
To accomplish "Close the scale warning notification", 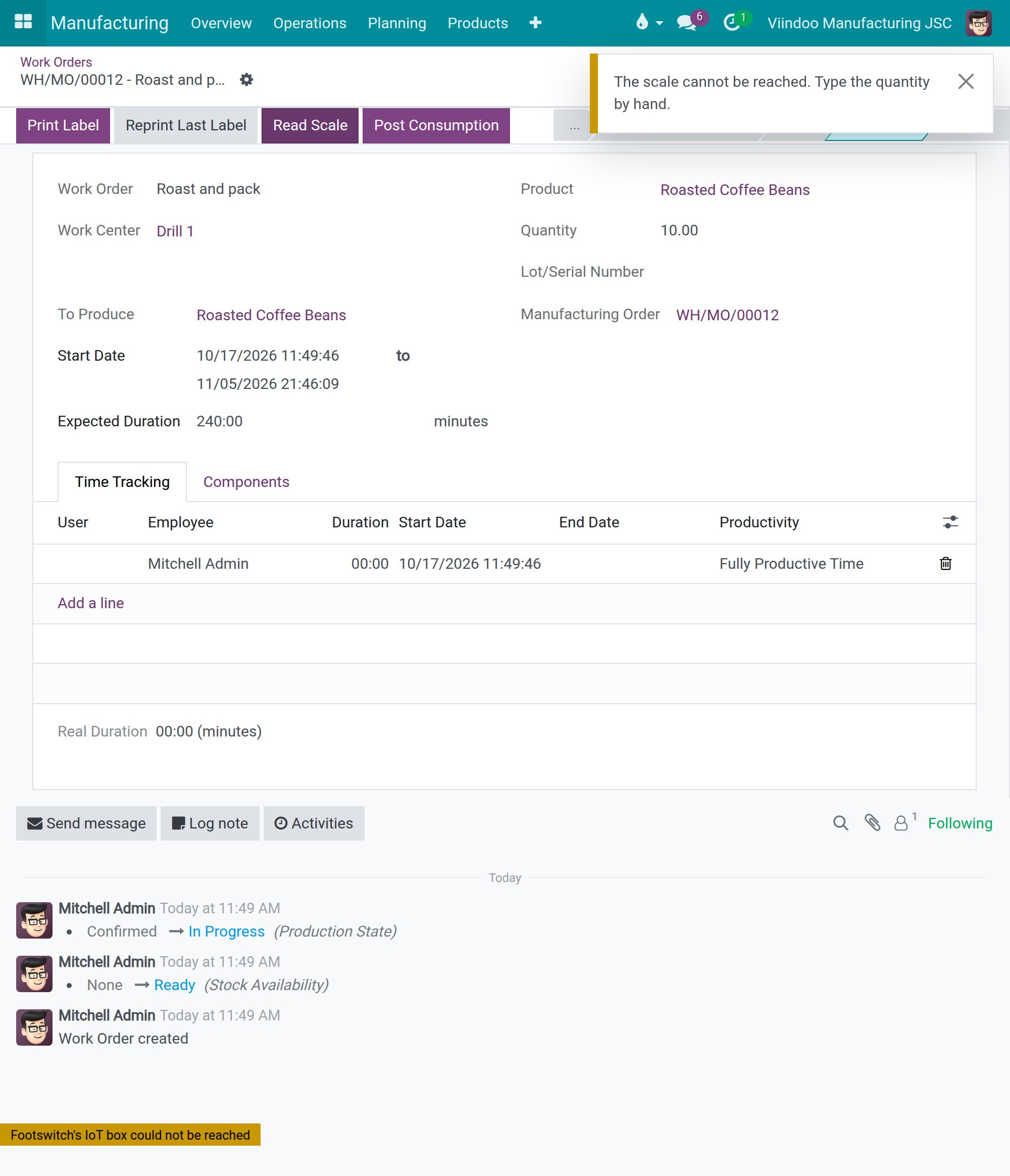I will (966, 81).
